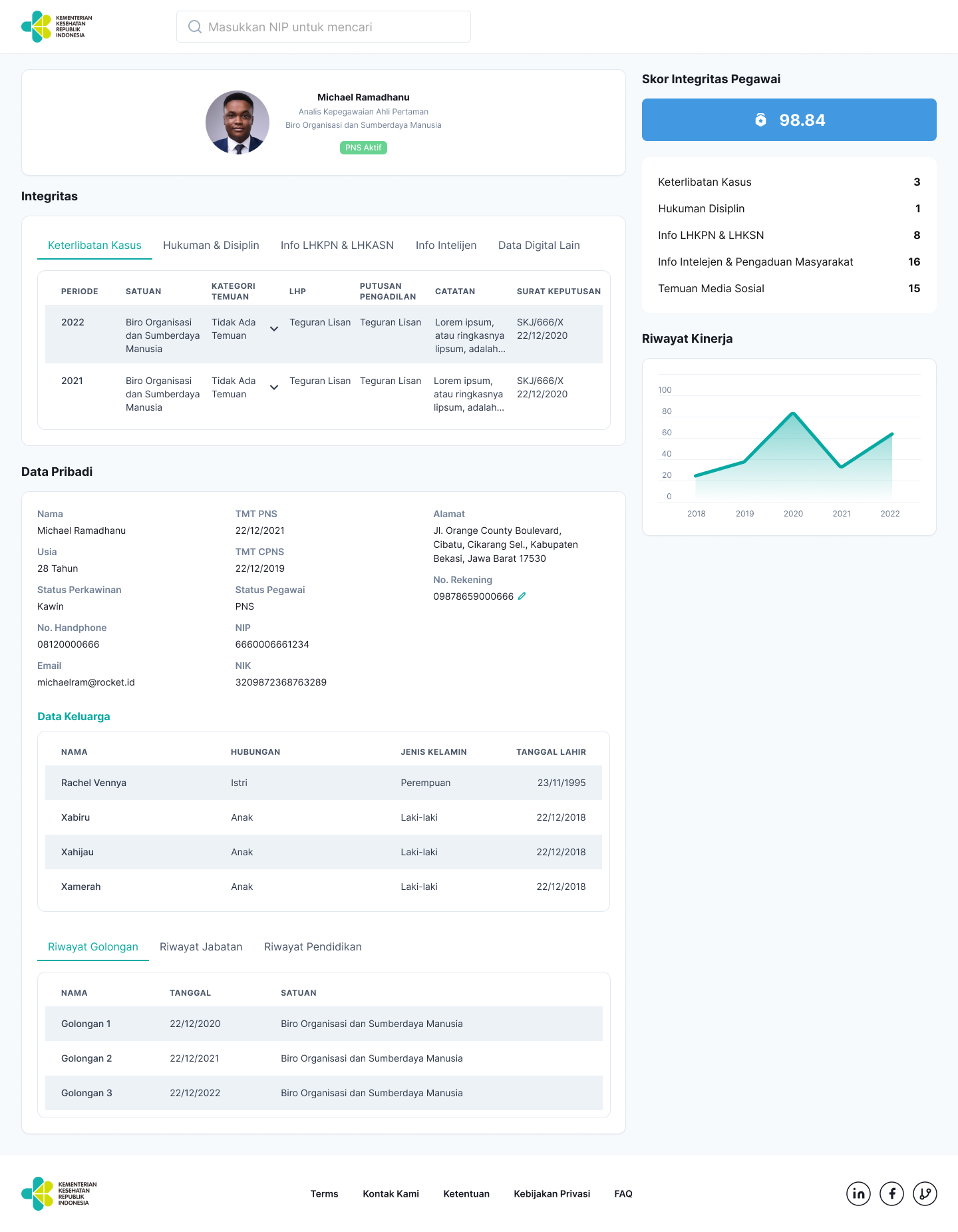Click Michael Ramadhanu's profile photo
Image resolution: width=958 pixels, height=1232 pixels.
[x=238, y=122]
